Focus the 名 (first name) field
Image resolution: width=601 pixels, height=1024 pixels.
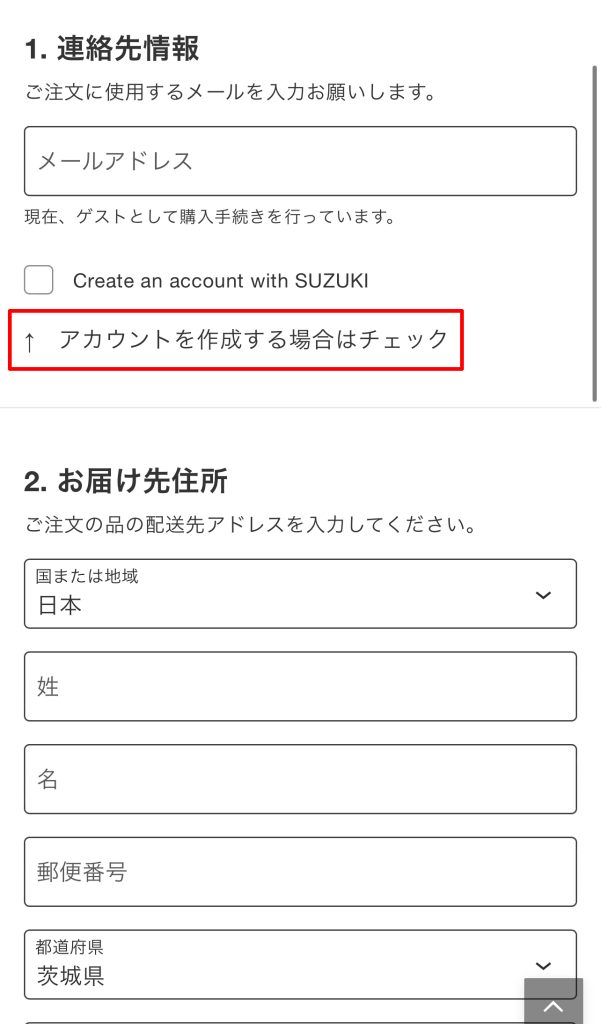tap(300, 779)
